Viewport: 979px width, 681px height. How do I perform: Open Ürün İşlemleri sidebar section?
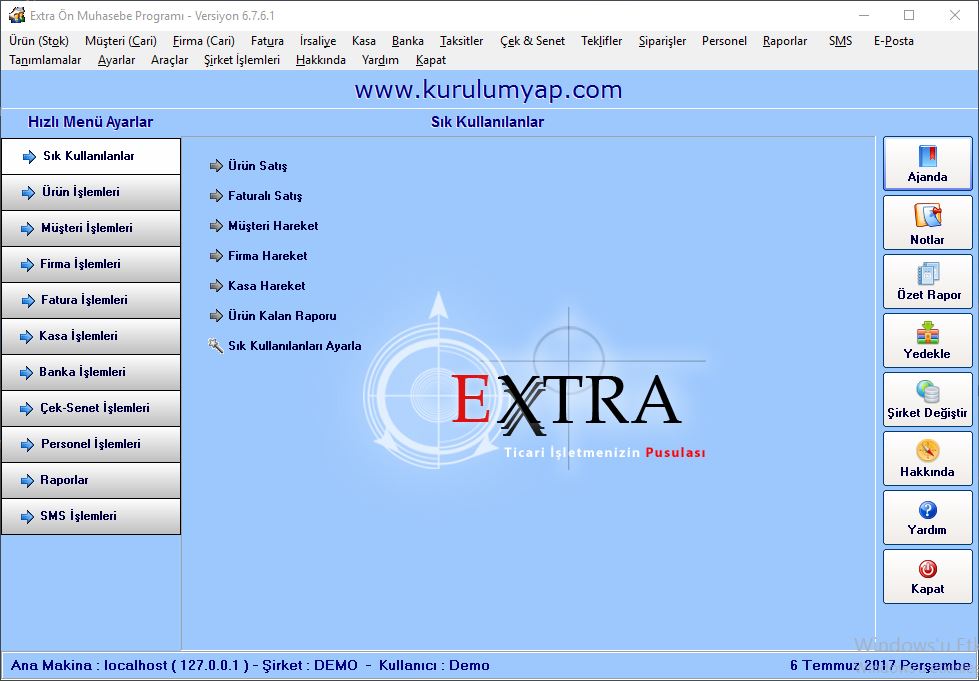[91, 192]
